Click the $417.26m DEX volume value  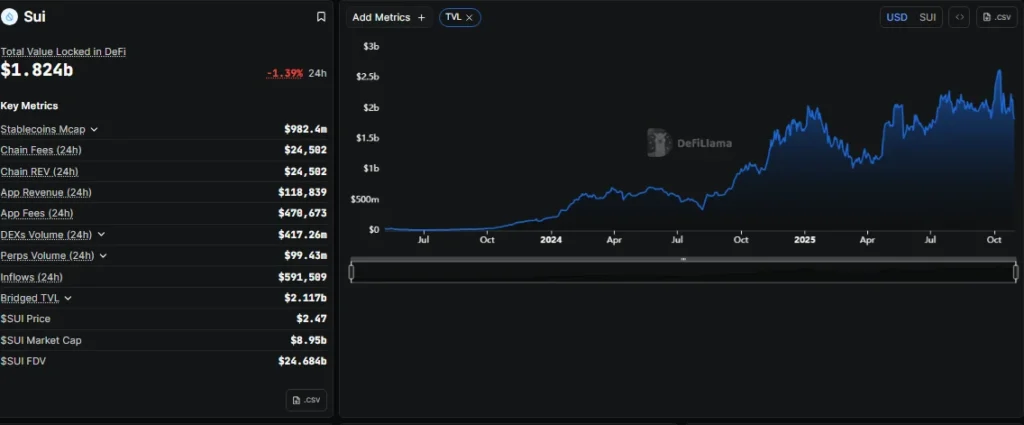click(302, 234)
